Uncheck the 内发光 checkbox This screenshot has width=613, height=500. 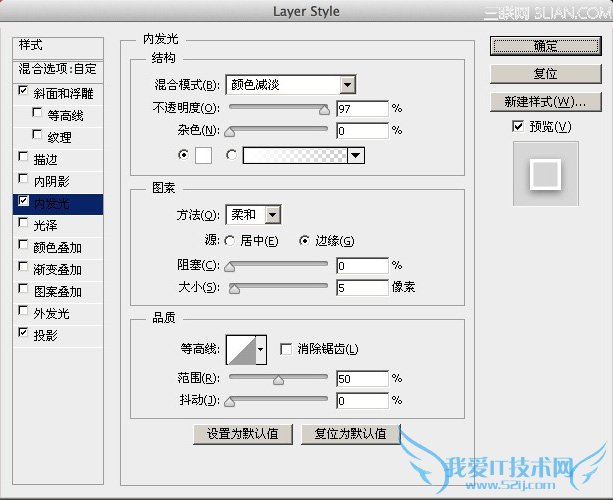[x=23, y=201]
